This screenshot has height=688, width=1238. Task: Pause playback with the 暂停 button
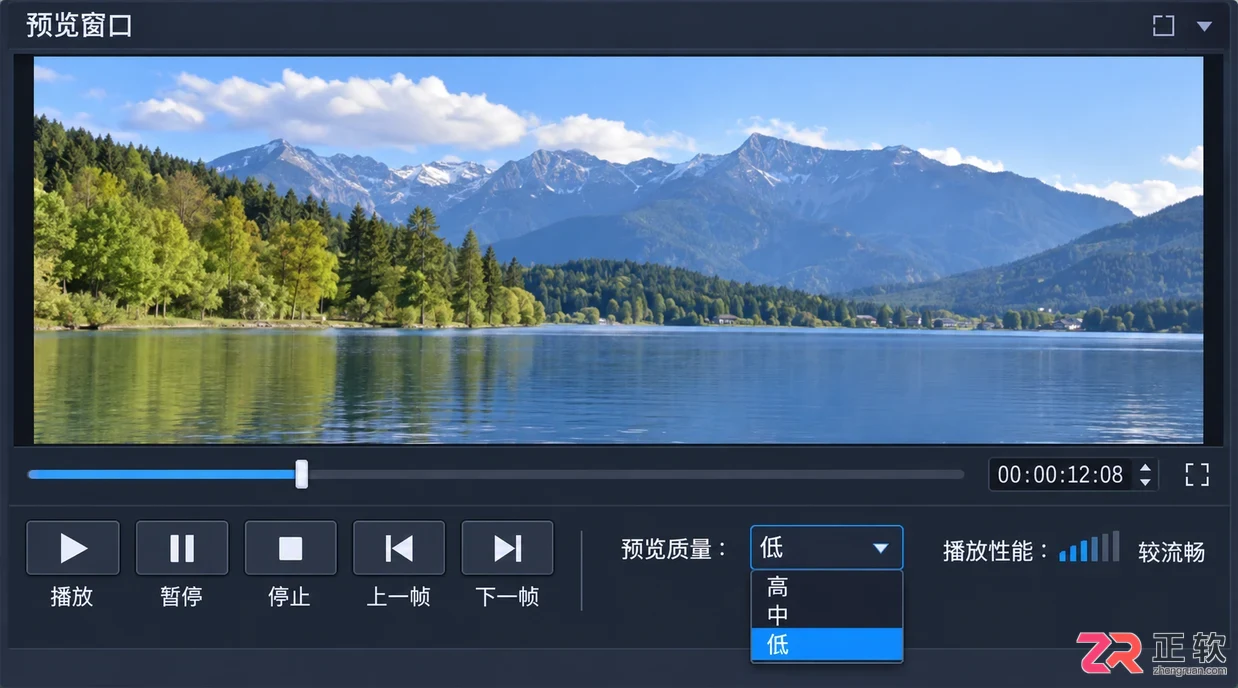click(x=182, y=548)
